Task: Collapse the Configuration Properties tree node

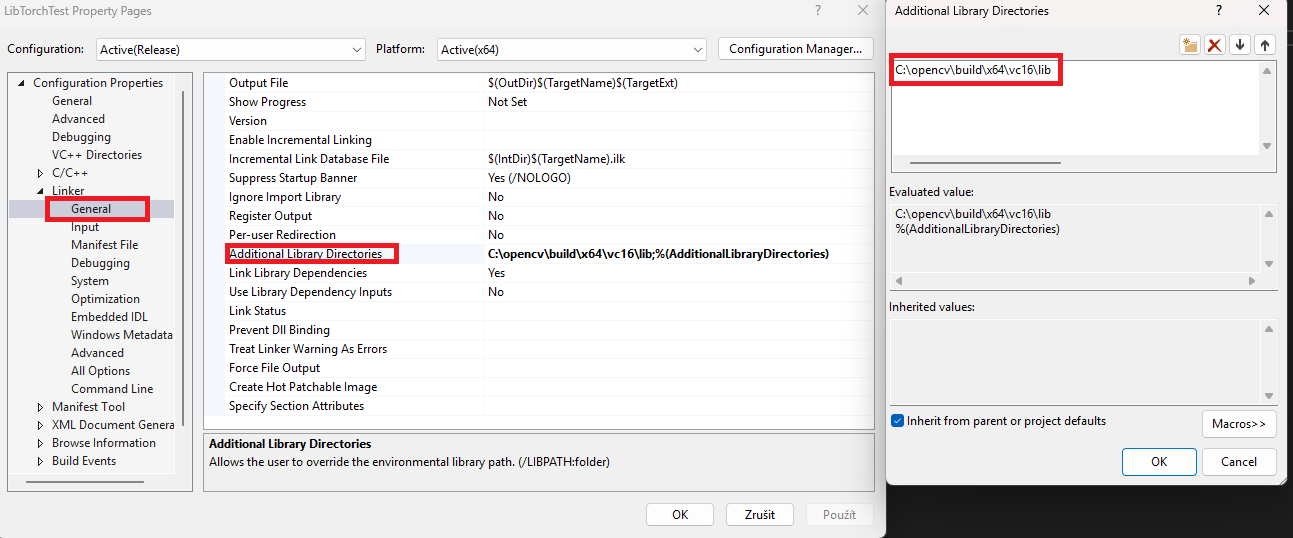Action: (21, 83)
